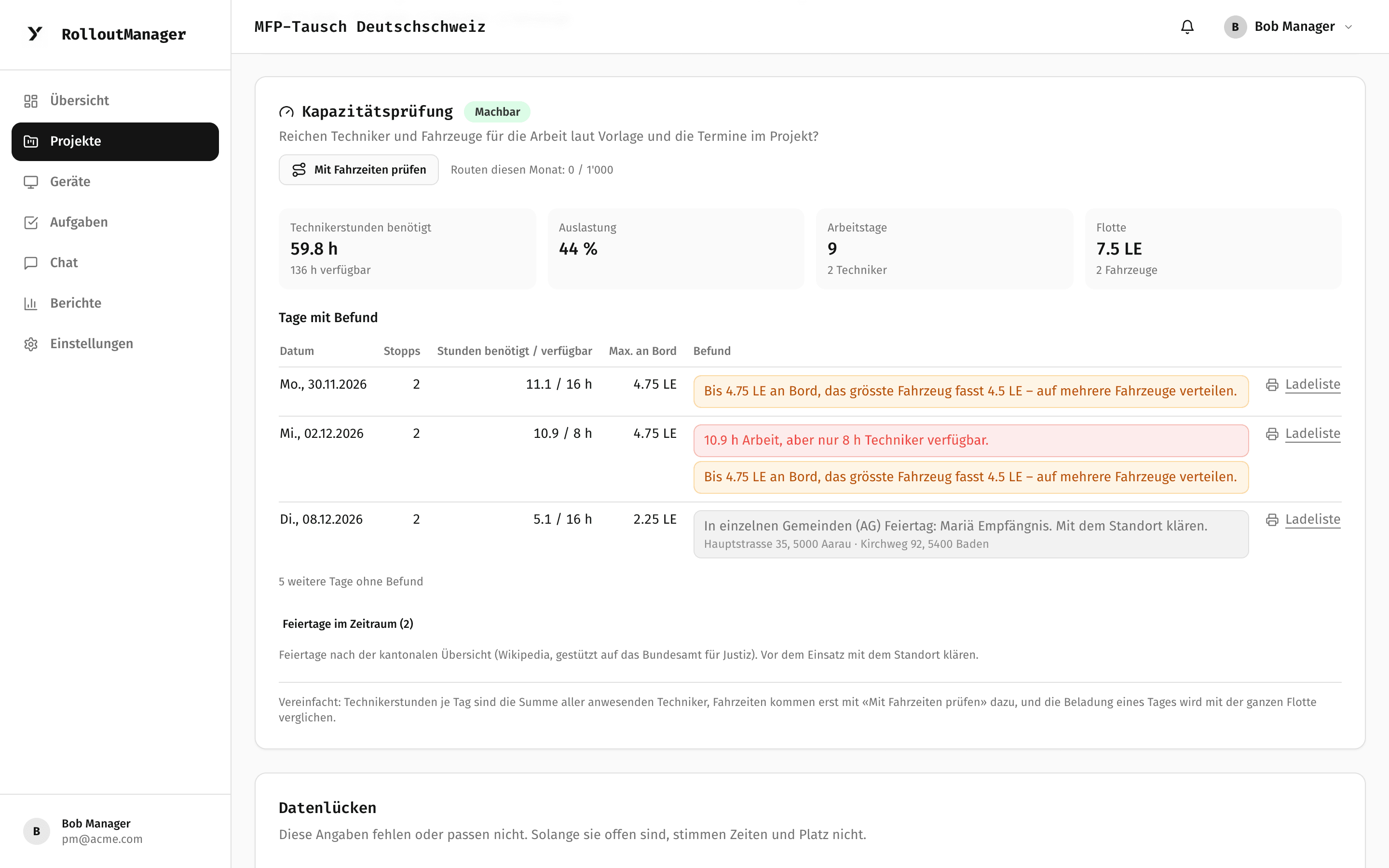Navigate to Aufgaben

pyautogui.click(x=115, y=223)
